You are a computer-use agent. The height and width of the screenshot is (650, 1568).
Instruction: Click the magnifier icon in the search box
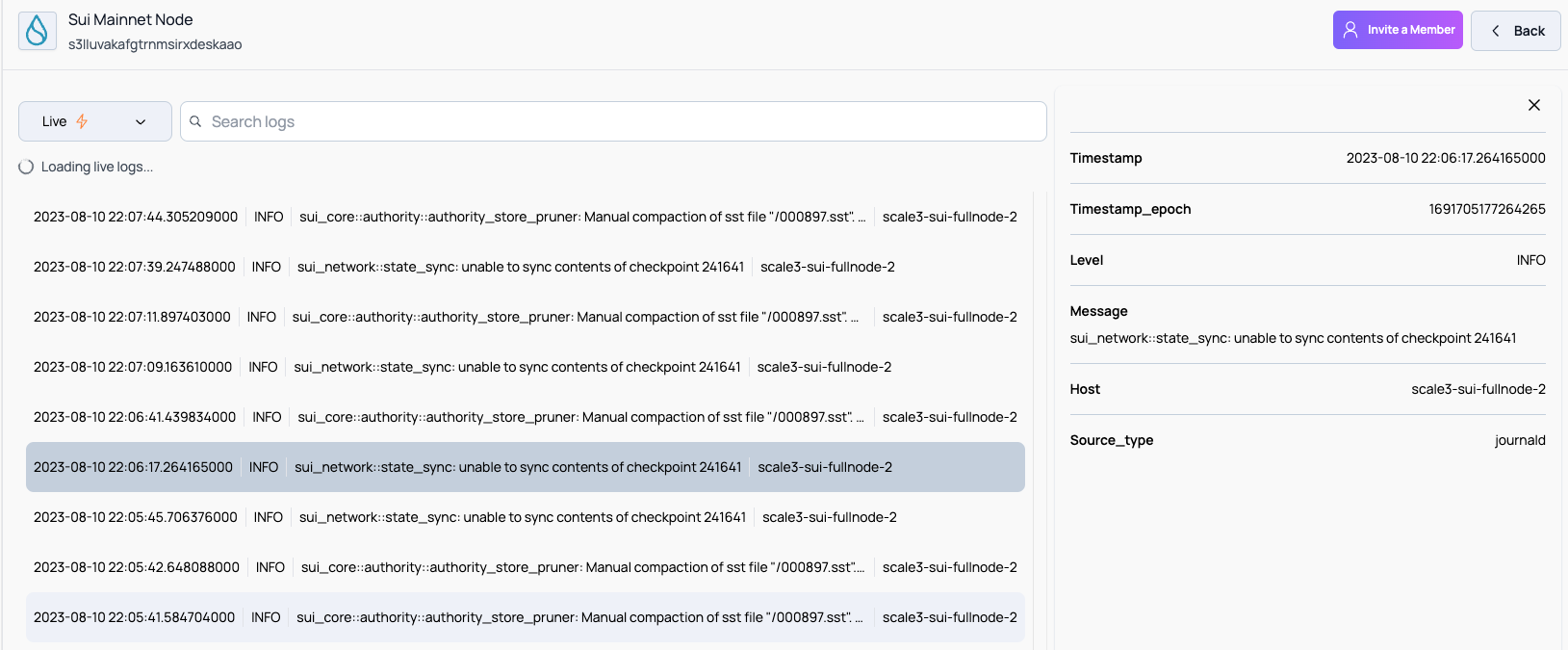195,121
